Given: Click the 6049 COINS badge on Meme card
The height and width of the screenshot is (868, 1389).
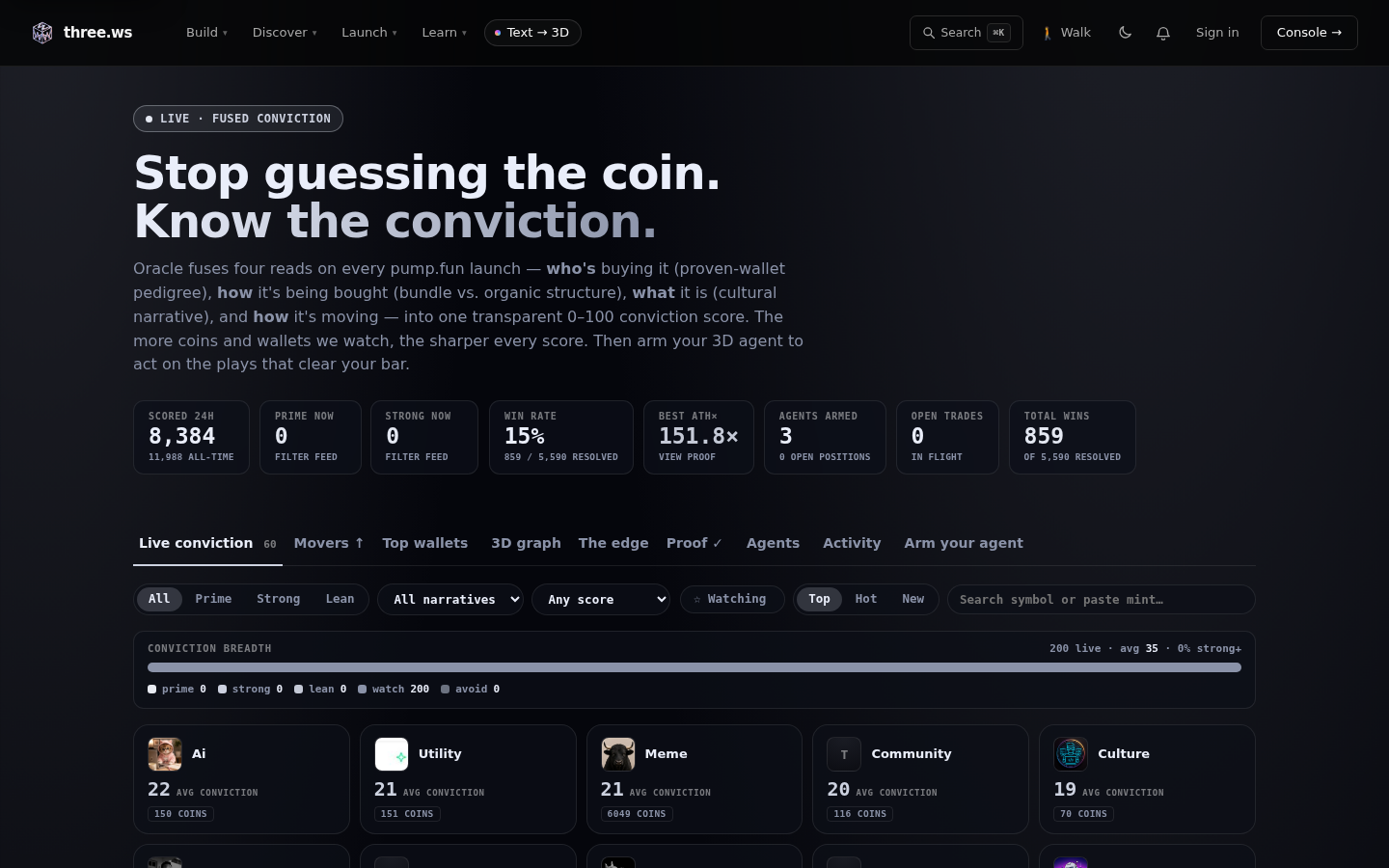Looking at the screenshot, I should [x=637, y=814].
